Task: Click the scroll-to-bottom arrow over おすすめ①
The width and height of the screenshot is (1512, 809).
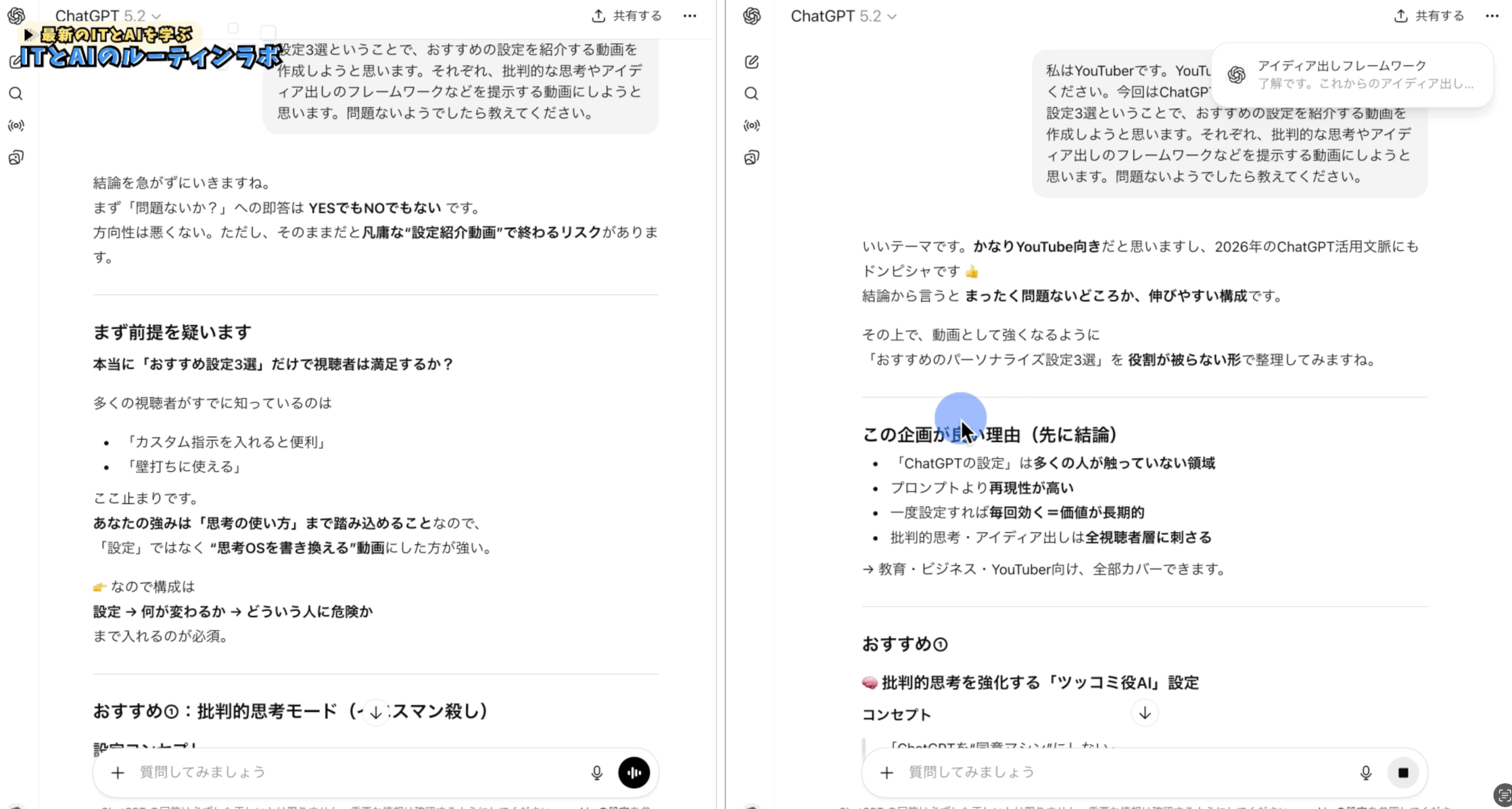Action: [1145, 713]
